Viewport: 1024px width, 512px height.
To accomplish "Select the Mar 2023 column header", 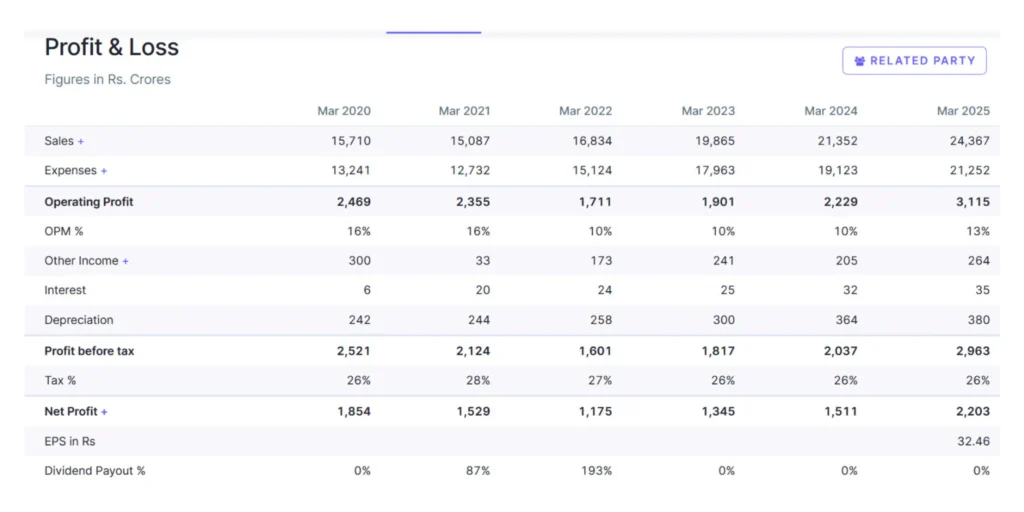I will [x=708, y=111].
